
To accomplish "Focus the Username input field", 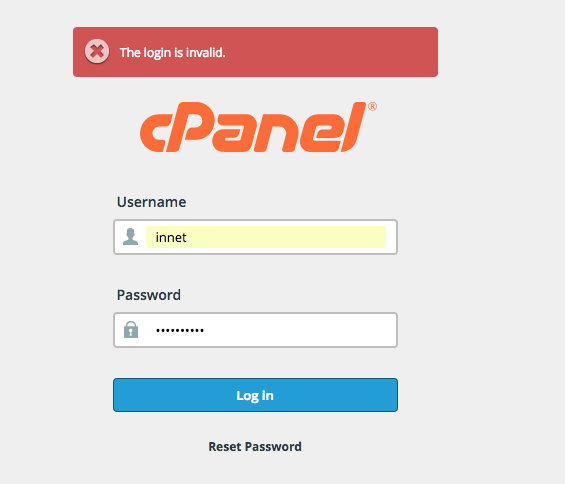I will (255, 237).
